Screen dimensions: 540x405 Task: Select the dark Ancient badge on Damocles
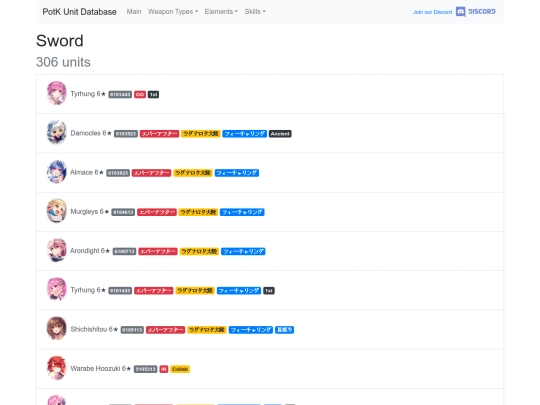(280, 134)
